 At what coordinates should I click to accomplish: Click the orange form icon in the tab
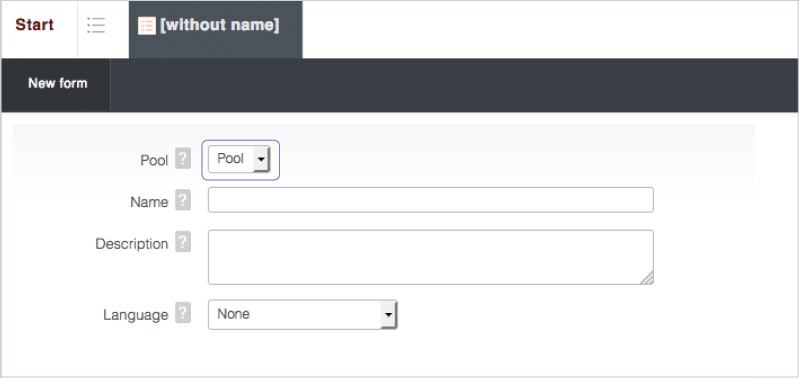pyautogui.click(x=147, y=26)
